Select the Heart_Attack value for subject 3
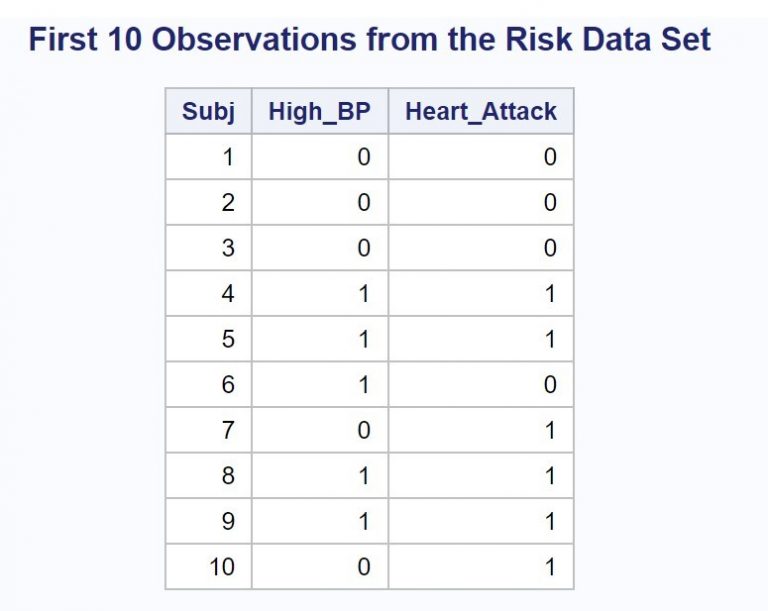Image resolution: width=768 pixels, height=611 pixels. click(x=550, y=248)
